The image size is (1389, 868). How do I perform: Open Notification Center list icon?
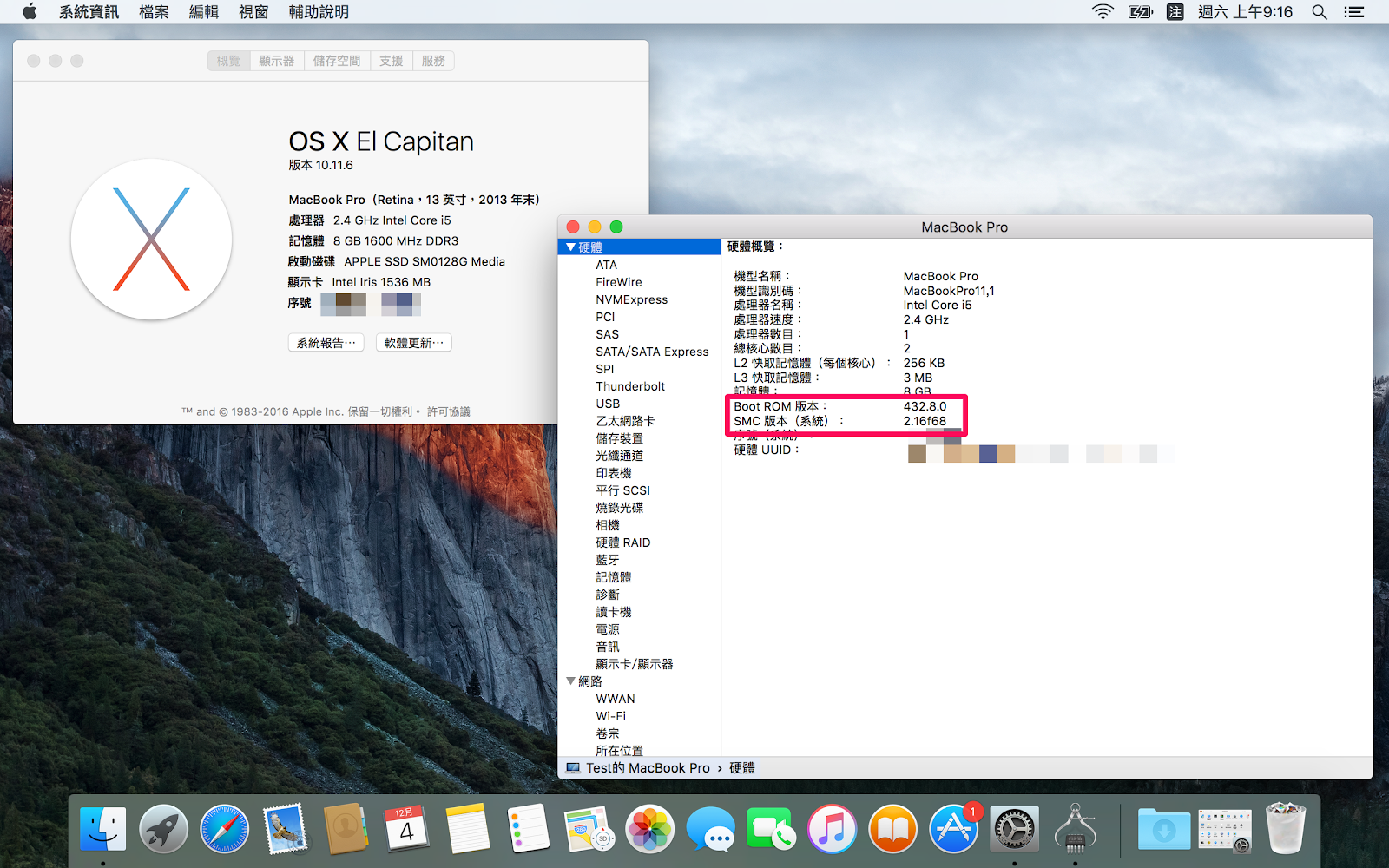(x=1354, y=11)
